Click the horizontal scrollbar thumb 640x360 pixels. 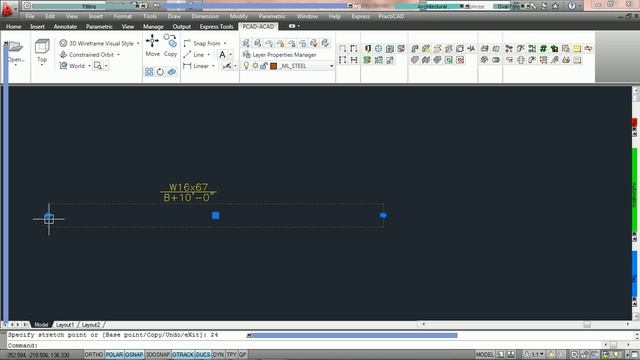coord(587,324)
